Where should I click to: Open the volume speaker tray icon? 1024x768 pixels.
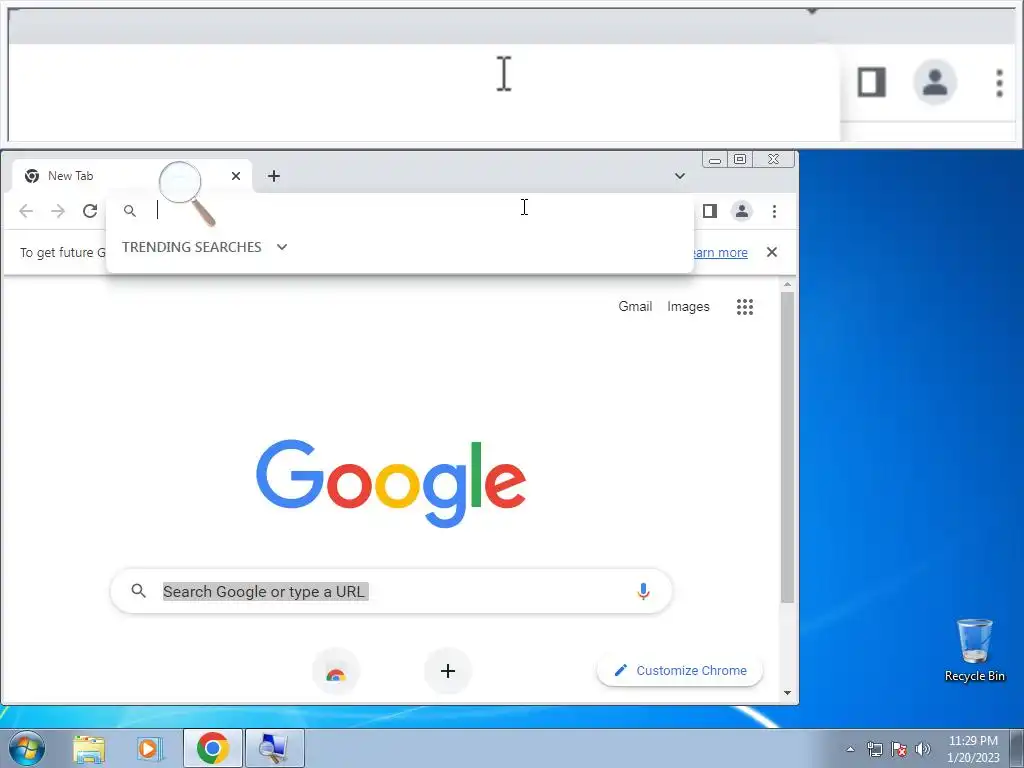pyautogui.click(x=923, y=749)
